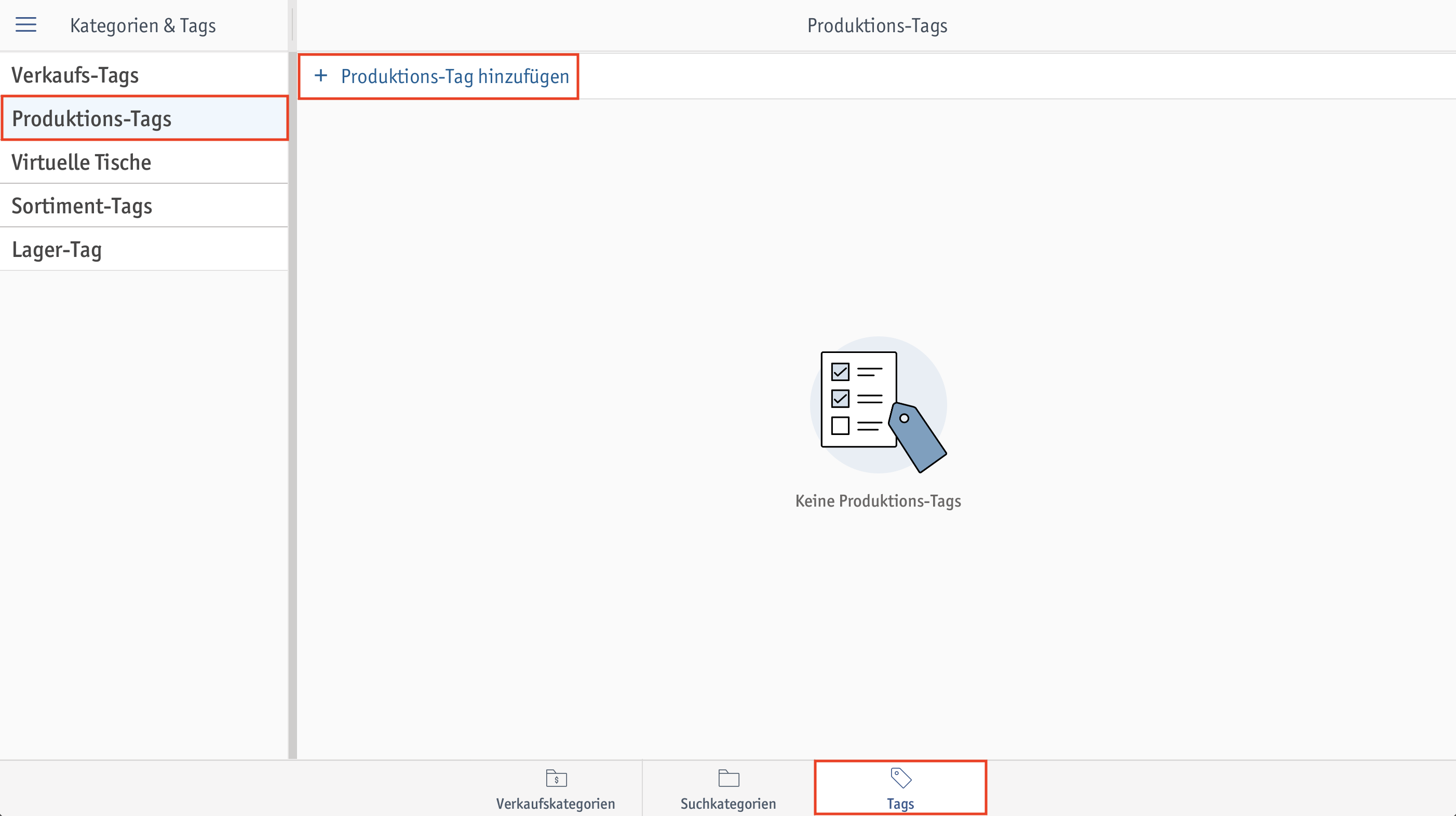Select Produktions-Tags in the sidebar

[x=144, y=118]
